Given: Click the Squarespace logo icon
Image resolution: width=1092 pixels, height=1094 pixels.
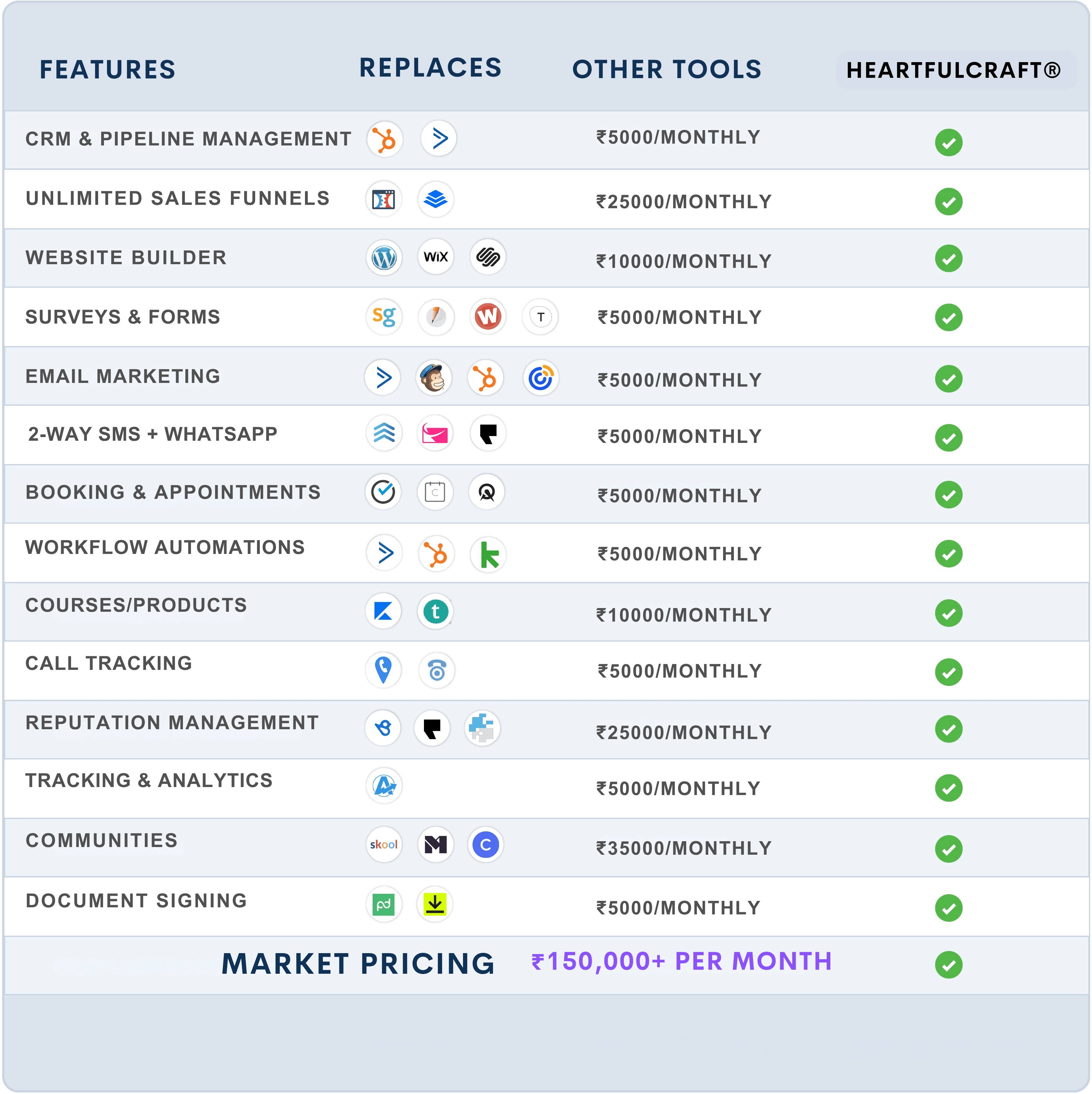Looking at the screenshot, I should click(487, 257).
